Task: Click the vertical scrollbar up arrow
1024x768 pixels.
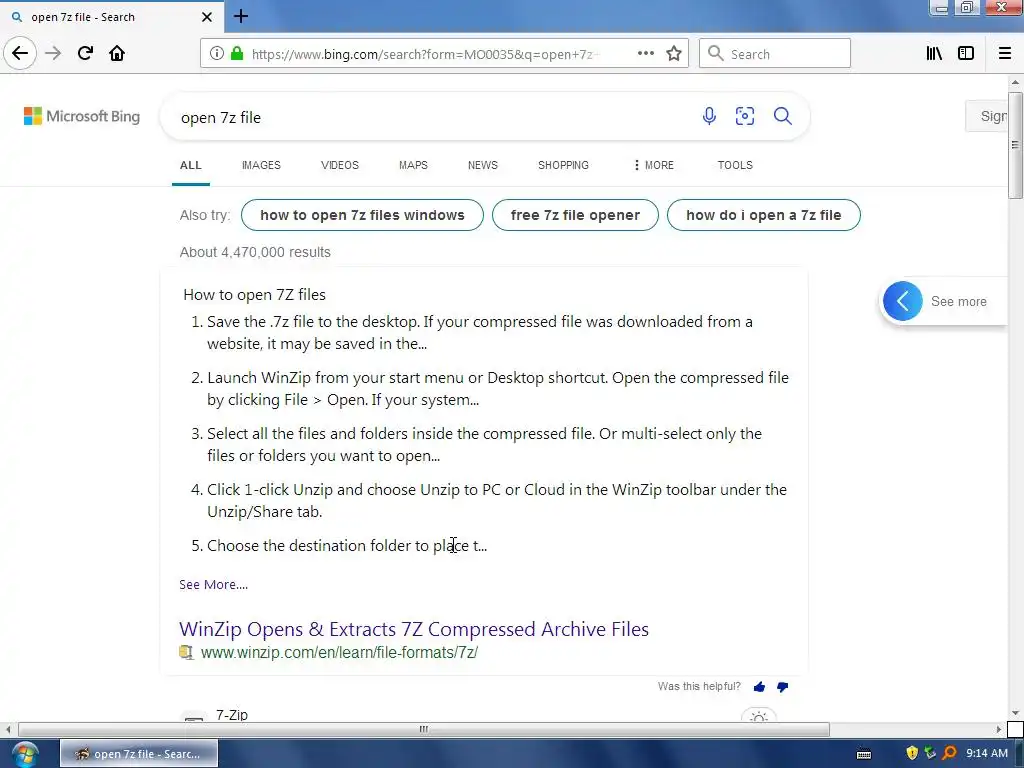Action: (1015, 82)
